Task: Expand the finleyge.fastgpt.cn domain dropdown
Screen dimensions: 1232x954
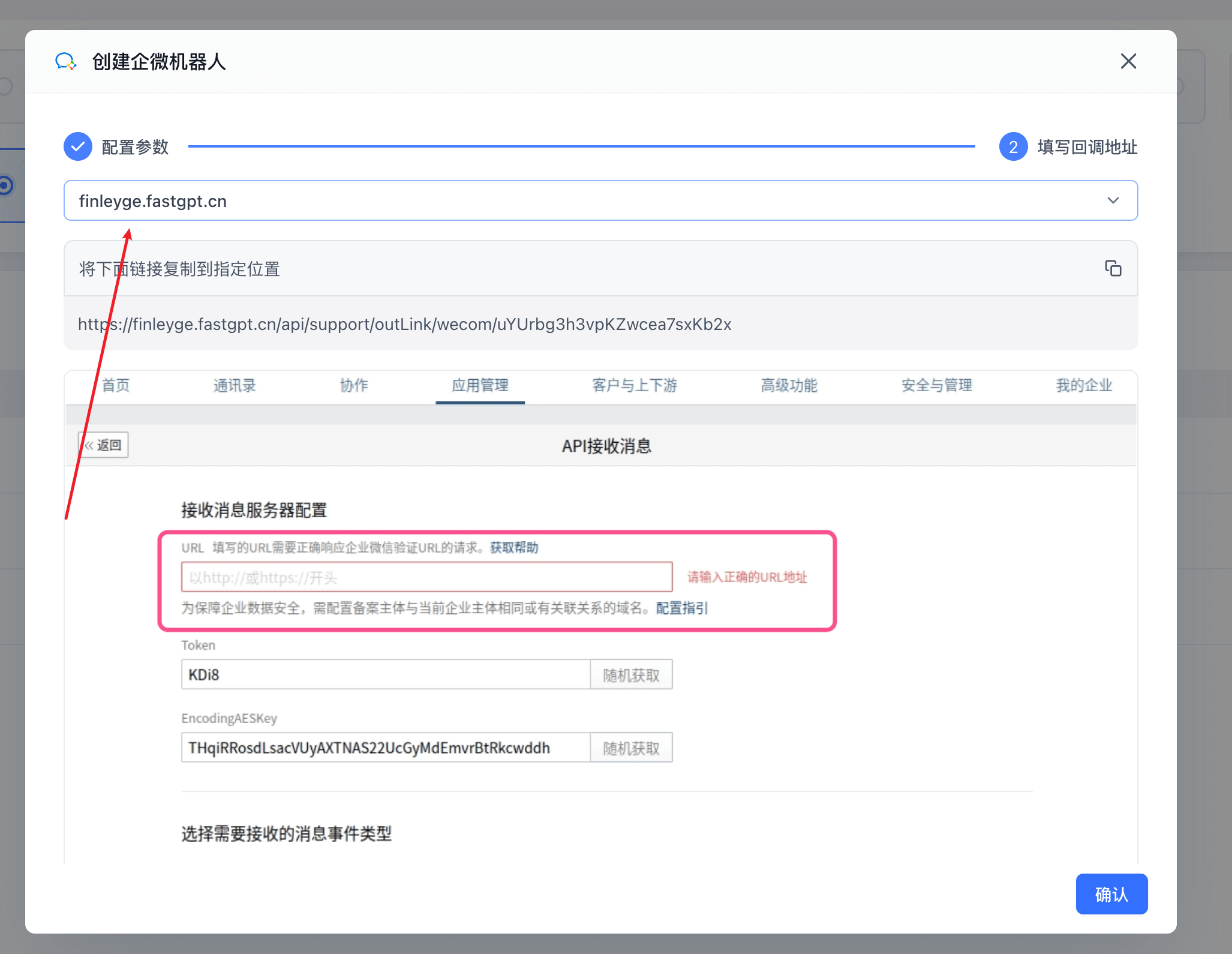Action: pos(1114,200)
